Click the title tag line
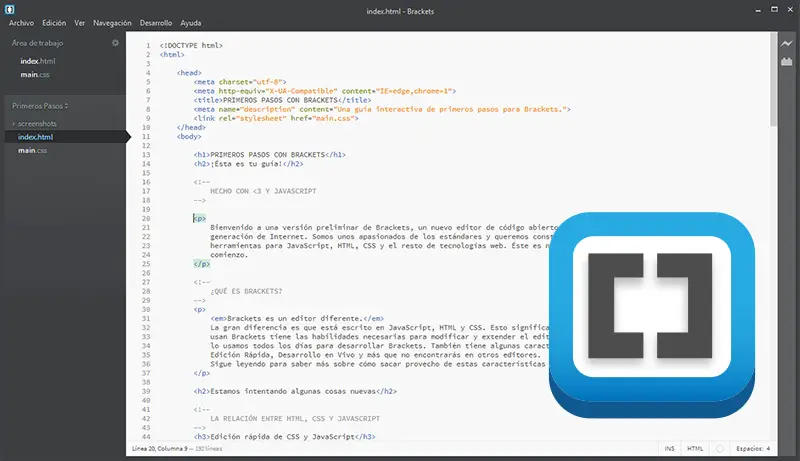The image size is (800, 461). point(282,100)
